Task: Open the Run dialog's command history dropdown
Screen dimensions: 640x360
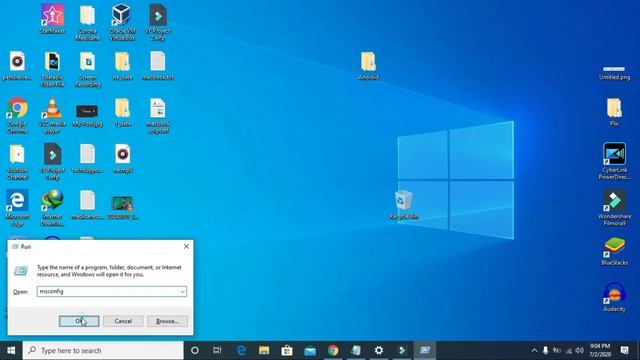Action: pos(182,291)
